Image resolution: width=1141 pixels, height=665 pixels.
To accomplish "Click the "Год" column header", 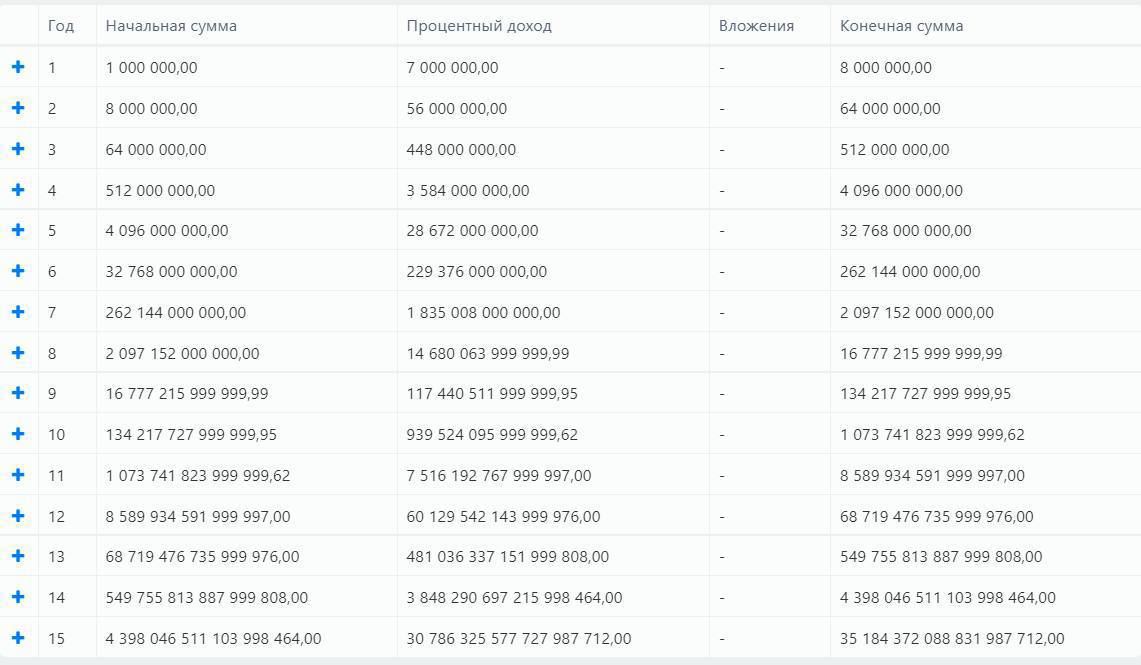I will tap(61, 26).
